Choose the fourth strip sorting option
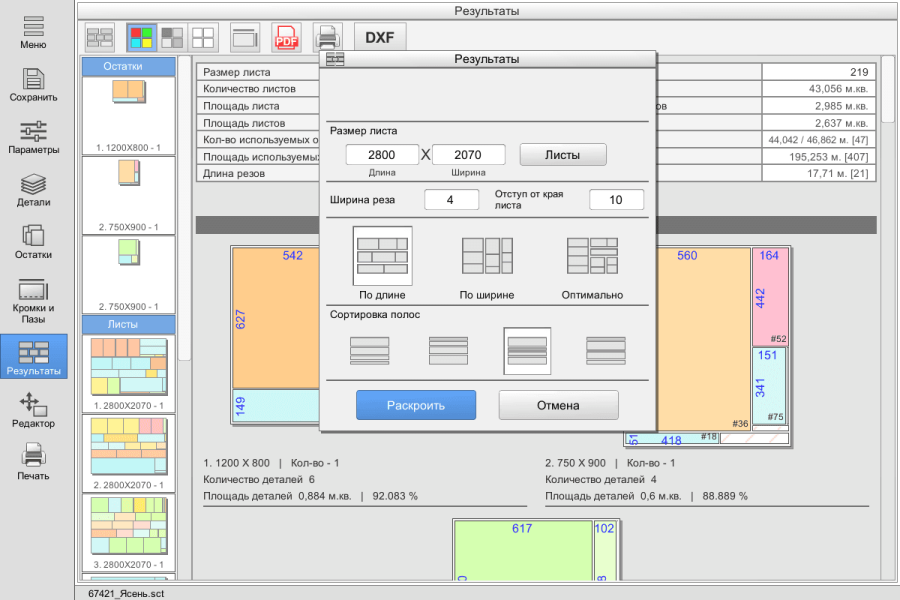Viewport: 900px width, 600px height. tap(606, 351)
